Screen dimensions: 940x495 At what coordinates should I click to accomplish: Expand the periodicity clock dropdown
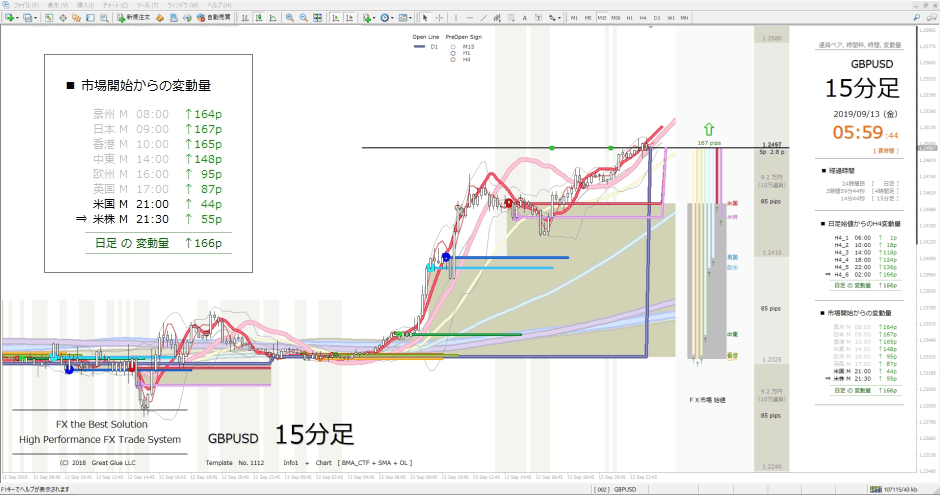pyautogui.click(x=392, y=18)
